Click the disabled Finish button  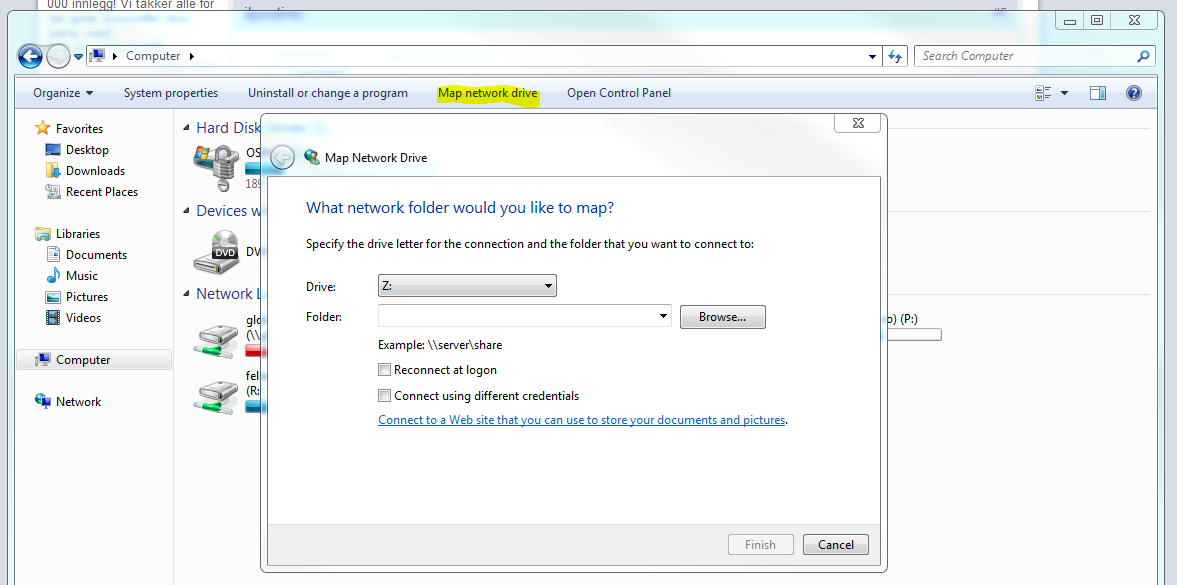(x=760, y=544)
